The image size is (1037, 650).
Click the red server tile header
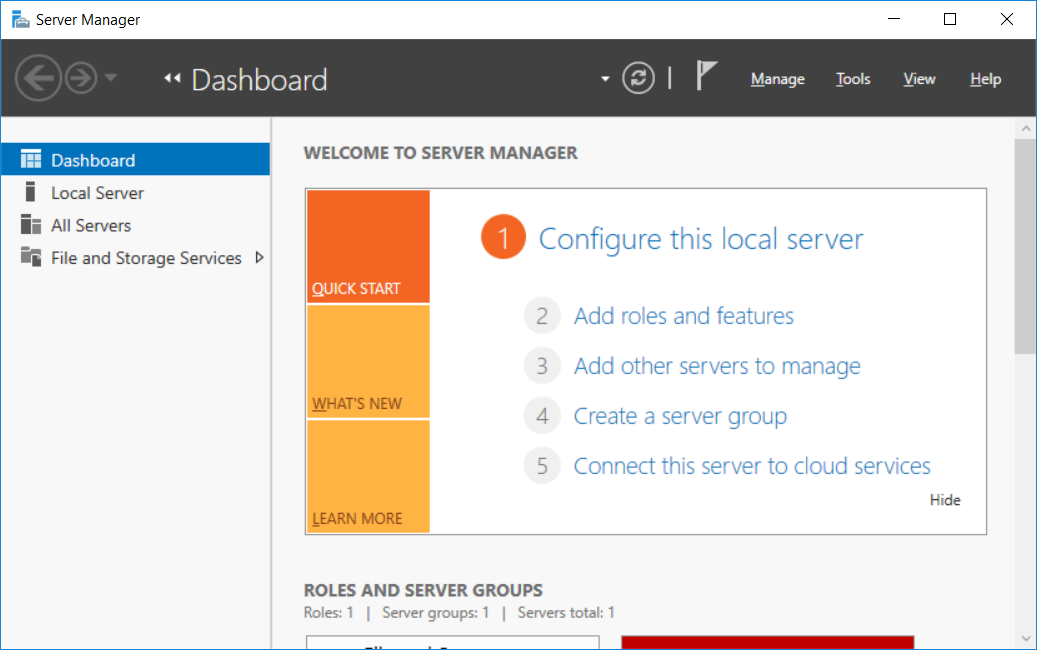coord(768,643)
